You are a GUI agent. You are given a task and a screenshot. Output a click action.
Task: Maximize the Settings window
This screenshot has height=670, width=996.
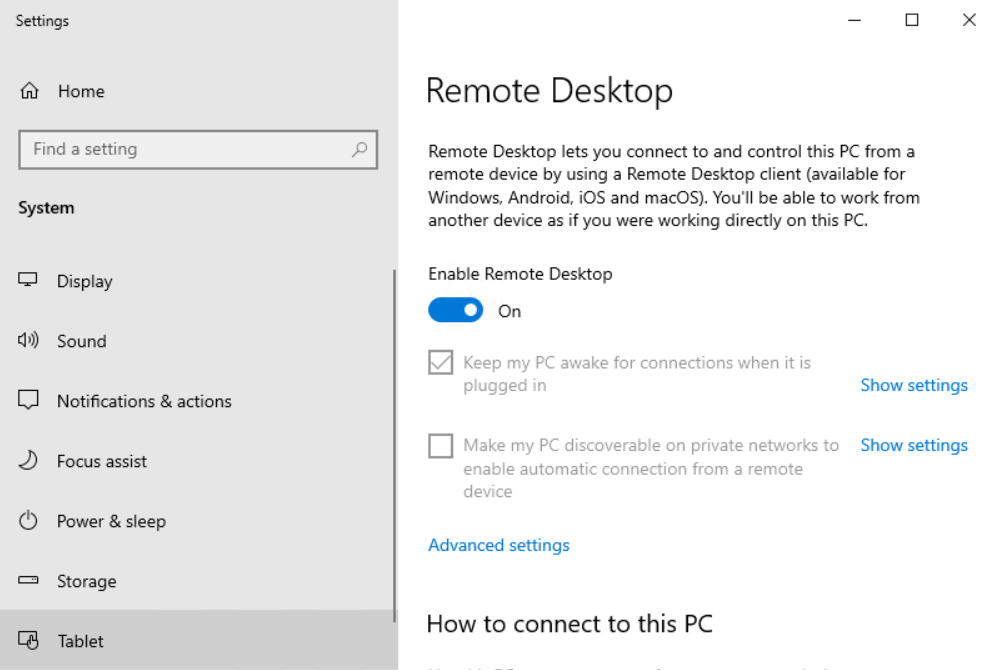[912, 20]
